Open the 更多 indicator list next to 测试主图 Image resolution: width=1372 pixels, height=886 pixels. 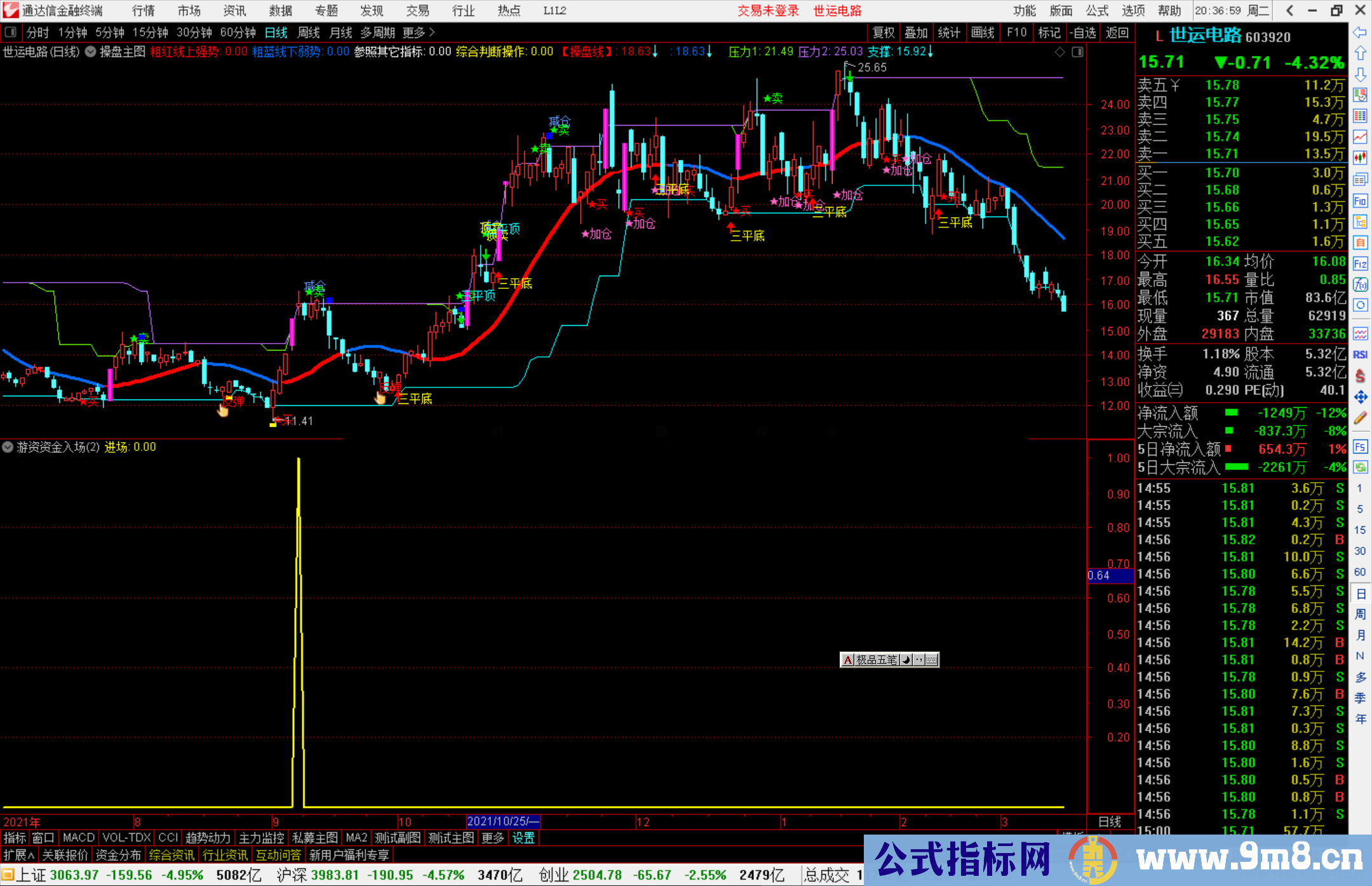pos(492,837)
